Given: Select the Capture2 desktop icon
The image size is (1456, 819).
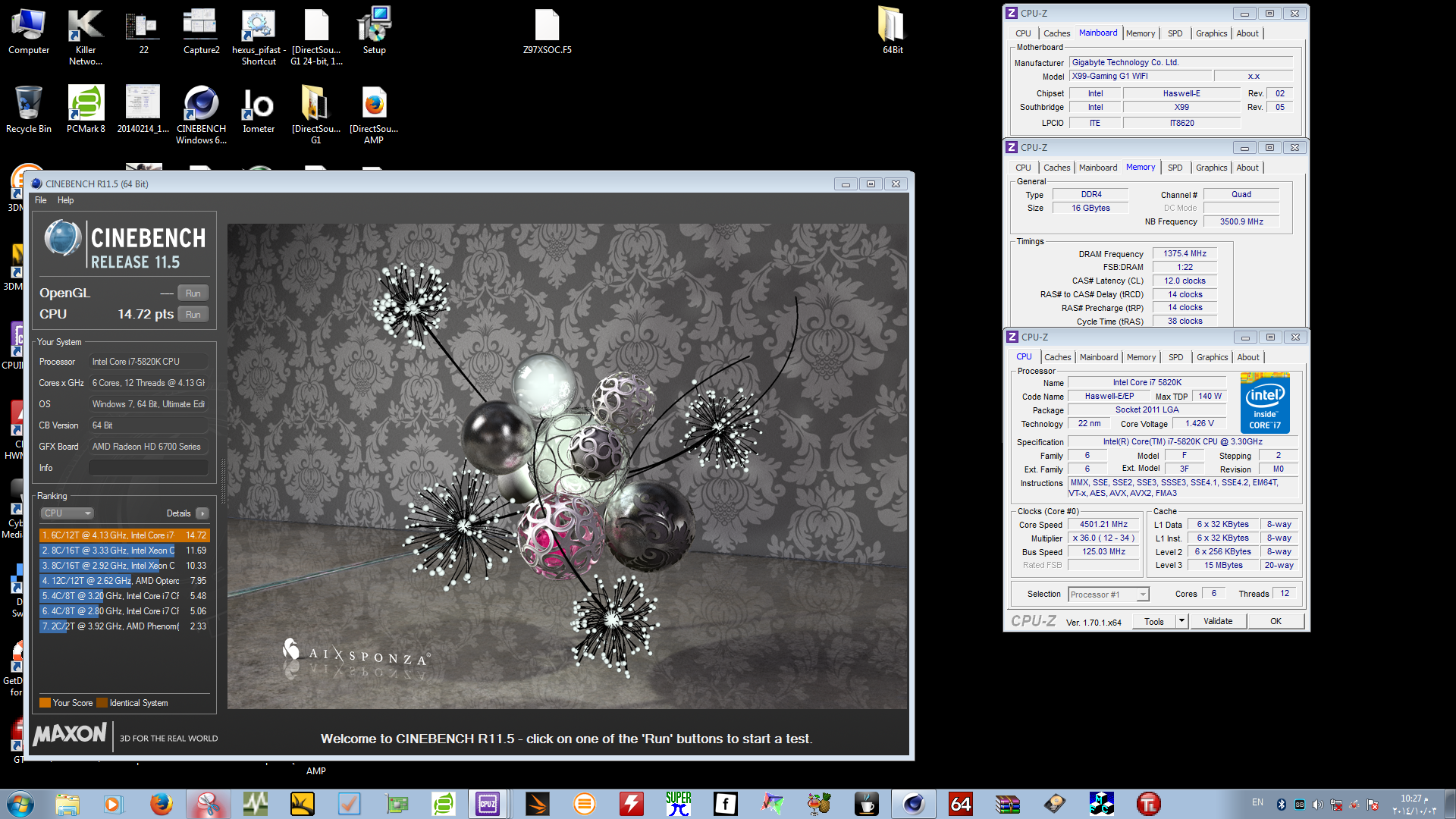Looking at the screenshot, I should click(201, 31).
